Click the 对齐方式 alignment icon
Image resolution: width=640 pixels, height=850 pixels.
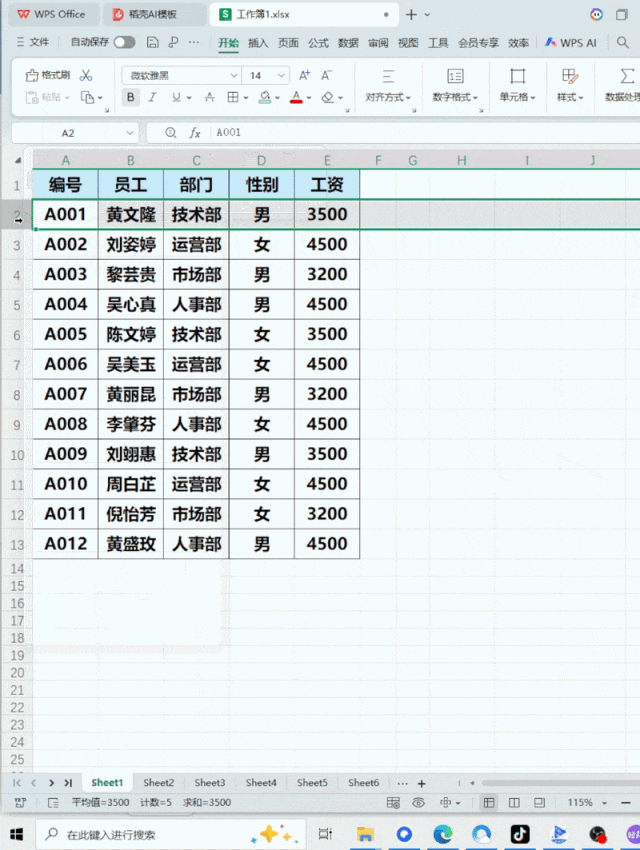click(388, 76)
